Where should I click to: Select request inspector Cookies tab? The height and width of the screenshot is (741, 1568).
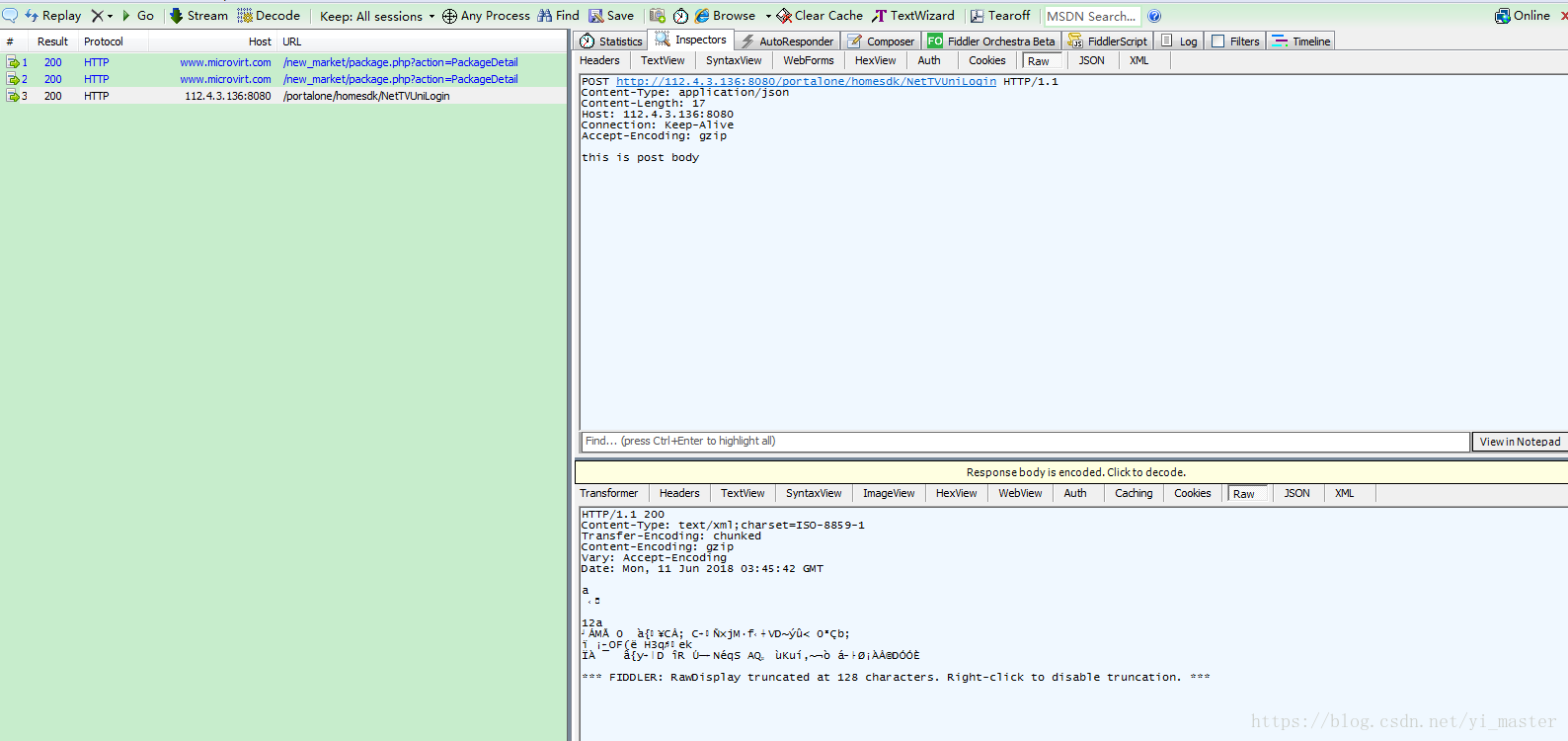pyautogui.click(x=987, y=60)
